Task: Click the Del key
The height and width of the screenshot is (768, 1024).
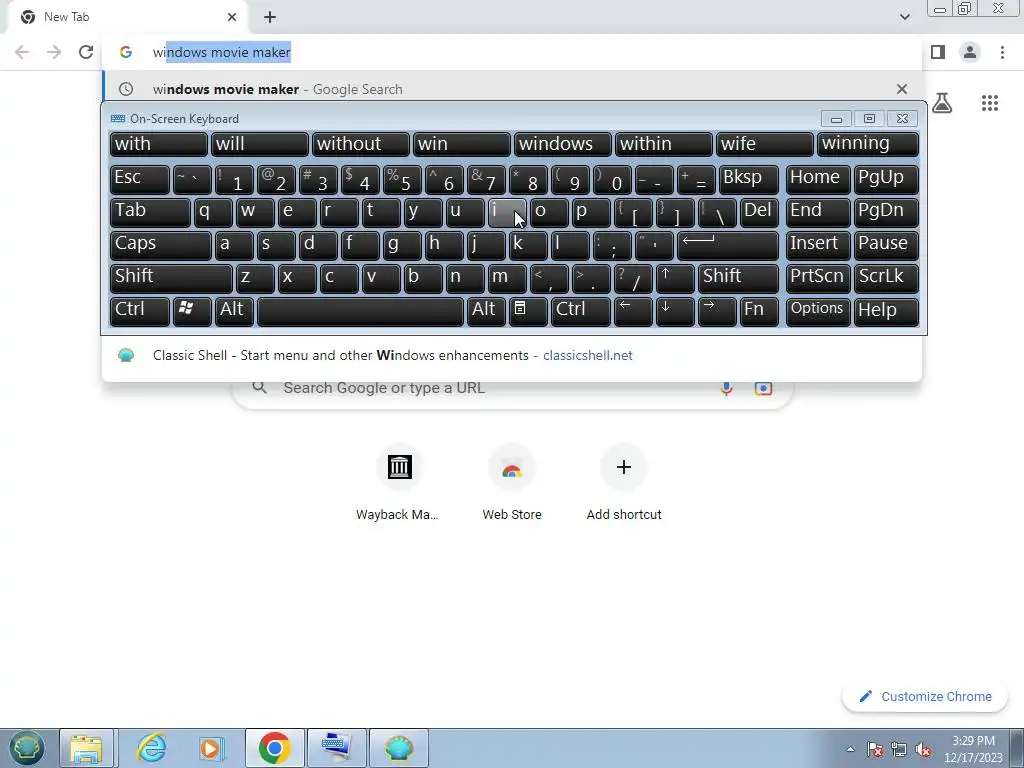Action: coord(759,212)
